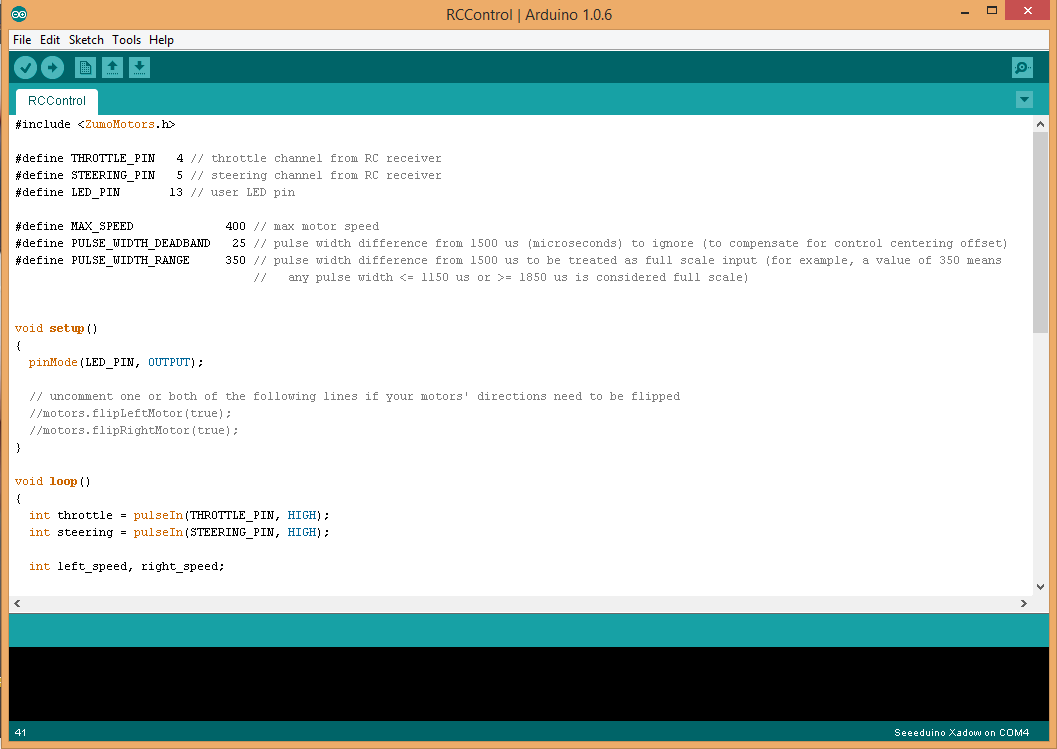Minimize the Arduino window
Image resolution: width=1057 pixels, height=749 pixels.
[965, 11]
